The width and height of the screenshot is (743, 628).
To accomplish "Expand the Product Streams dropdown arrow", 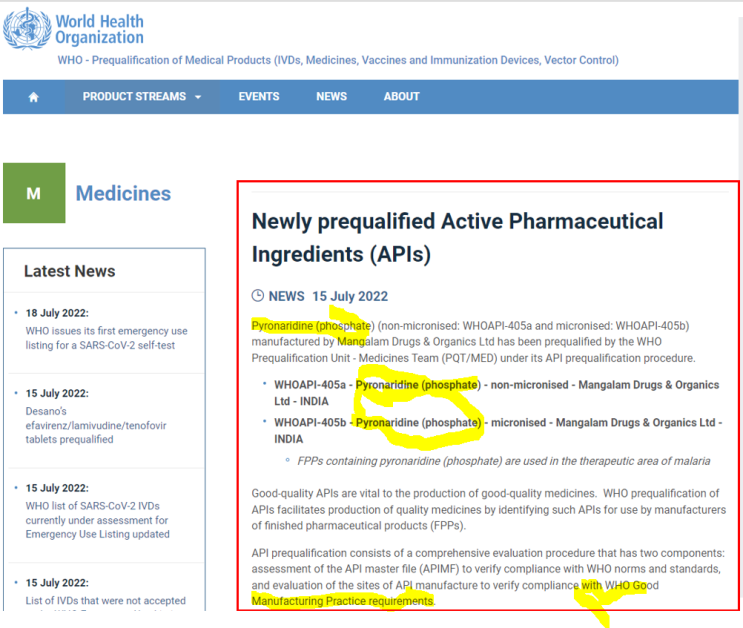I will pos(198,97).
